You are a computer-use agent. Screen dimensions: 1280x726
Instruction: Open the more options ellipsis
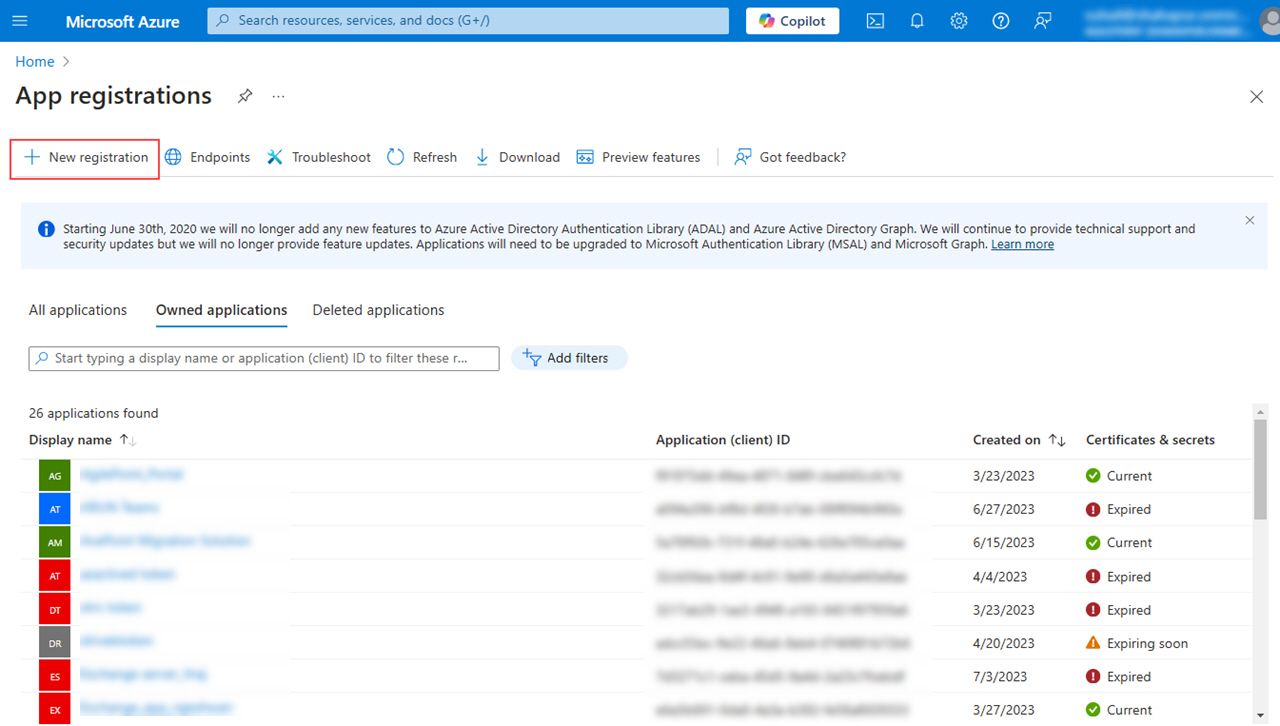[278, 96]
